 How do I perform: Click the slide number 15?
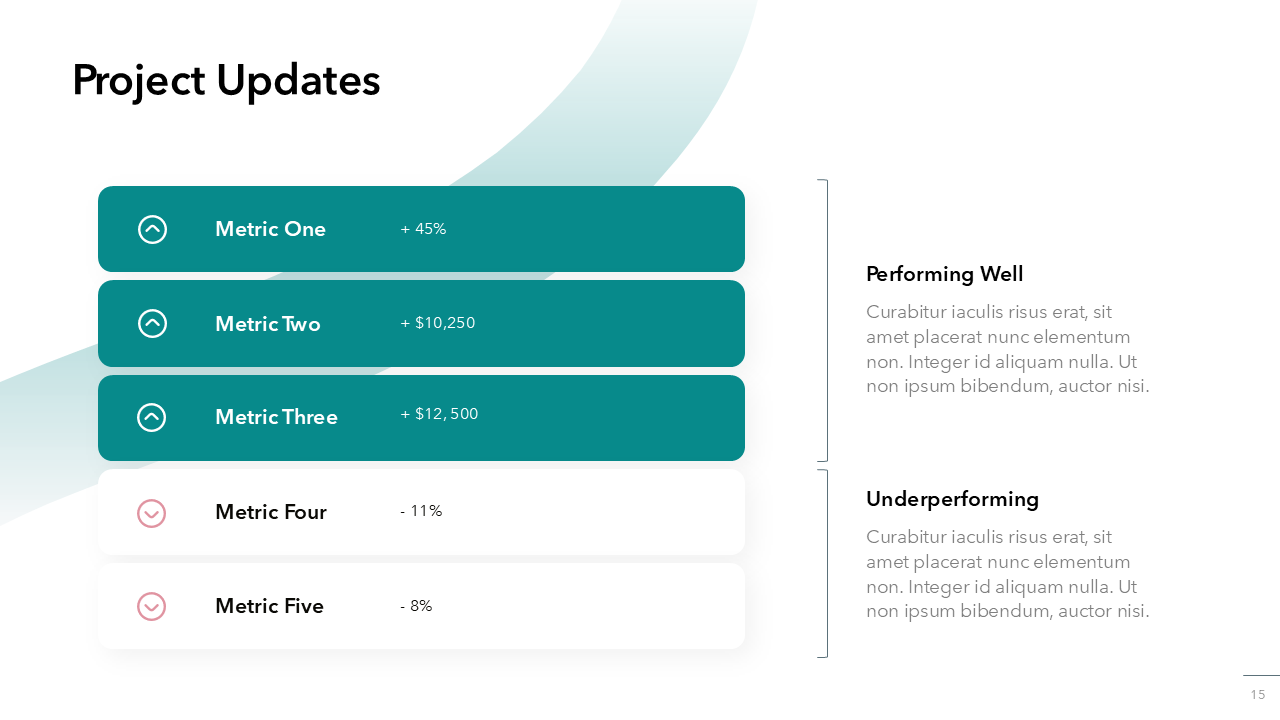click(1257, 694)
